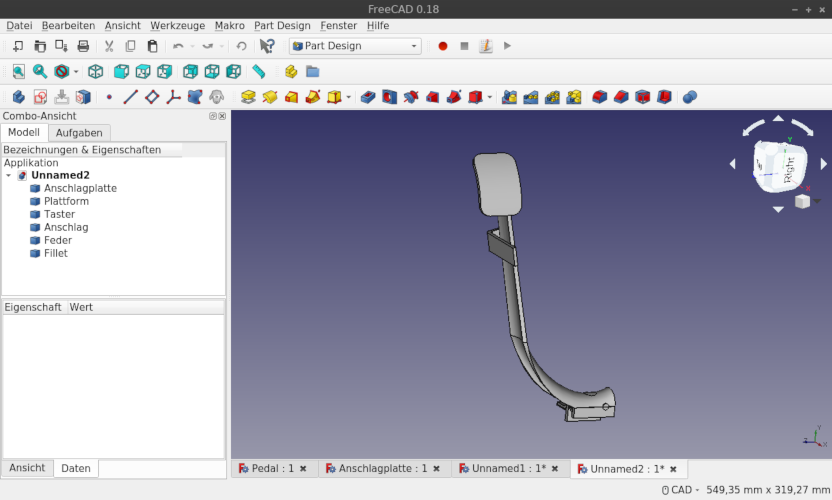Viewport: 832px width, 500px height.
Task: Click the Boolean operation icon
Action: (x=689, y=97)
